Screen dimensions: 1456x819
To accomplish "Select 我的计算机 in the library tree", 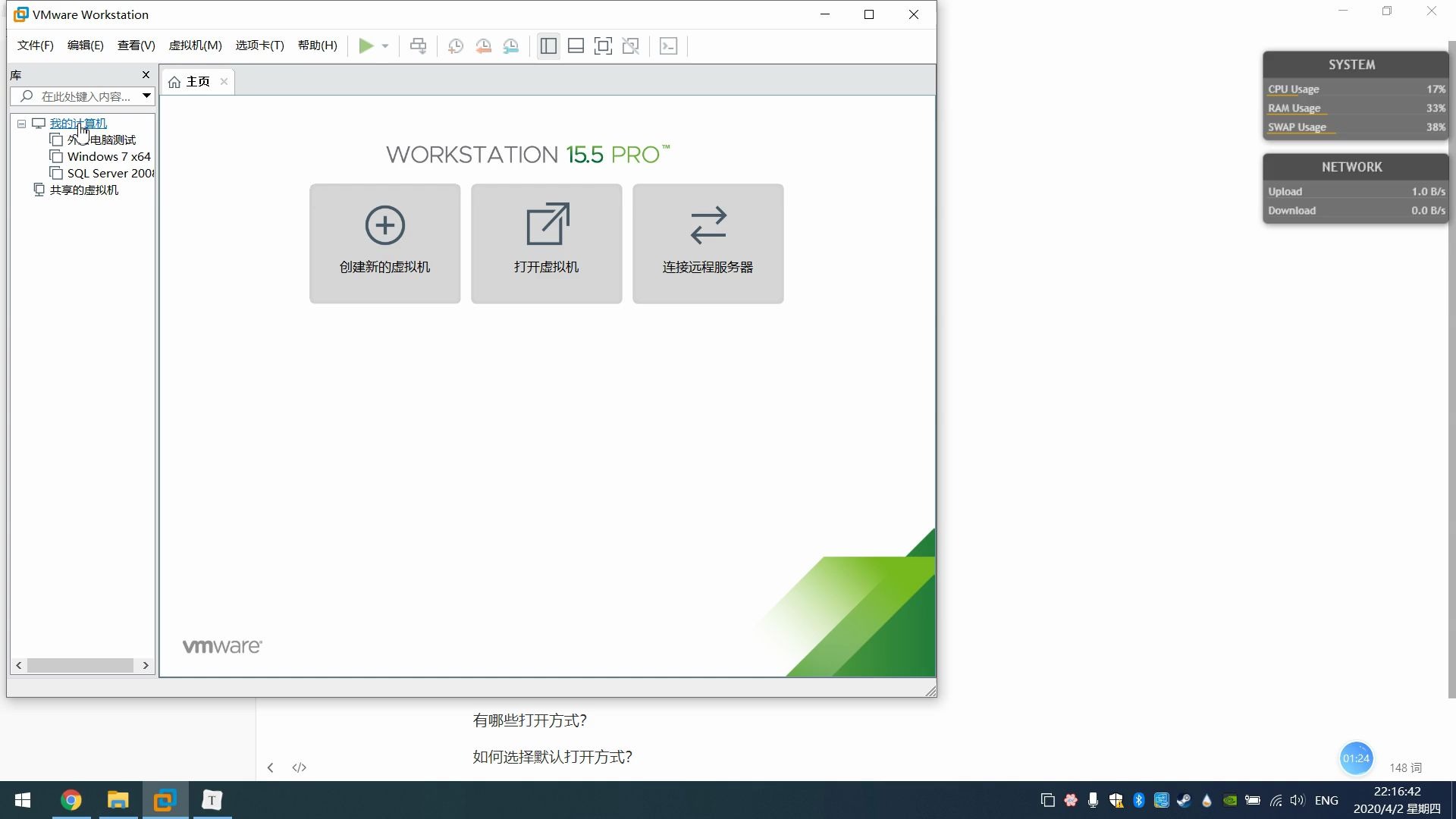I will [x=78, y=124].
